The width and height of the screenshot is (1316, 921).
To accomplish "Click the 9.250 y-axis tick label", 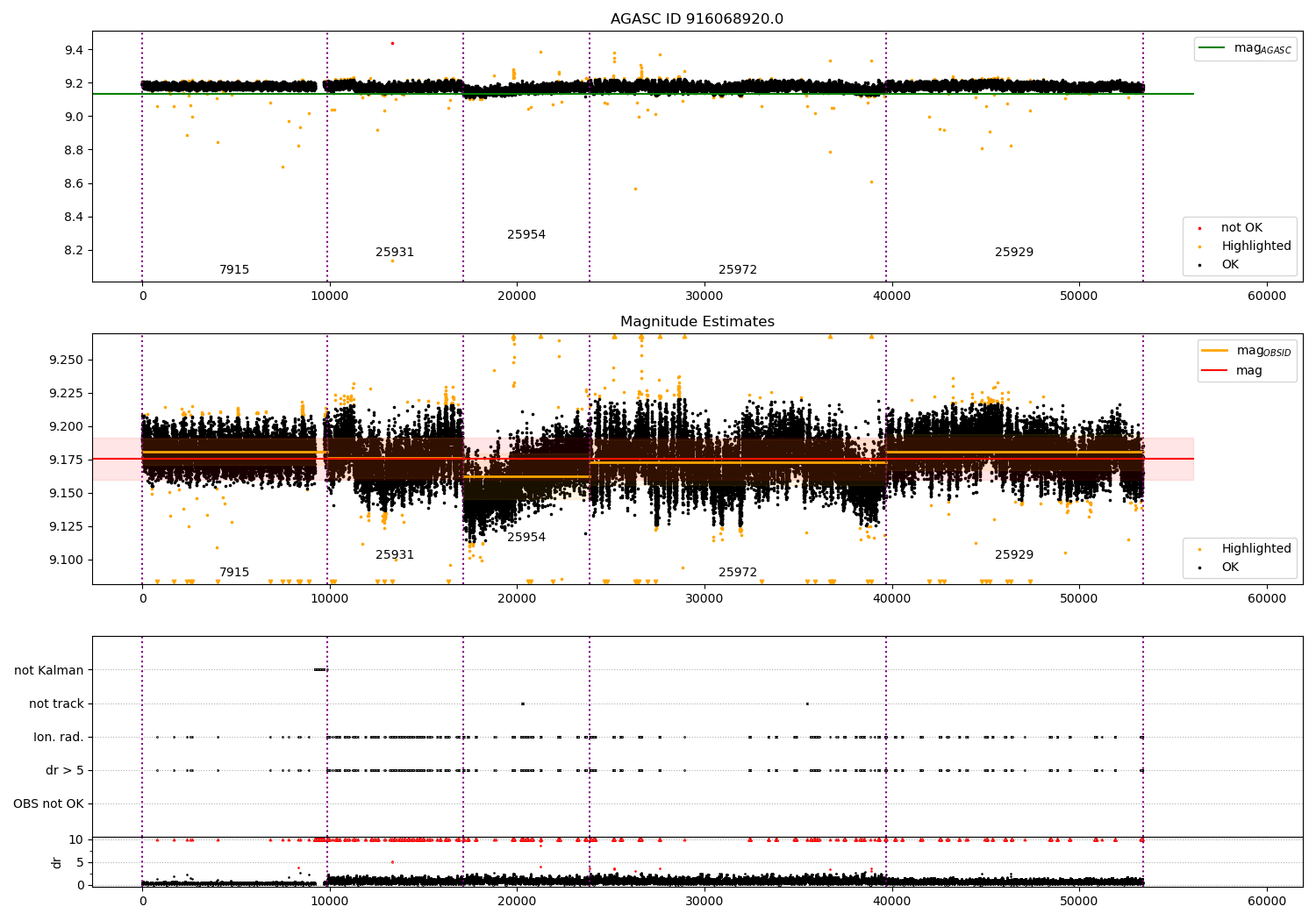I will point(67,360).
